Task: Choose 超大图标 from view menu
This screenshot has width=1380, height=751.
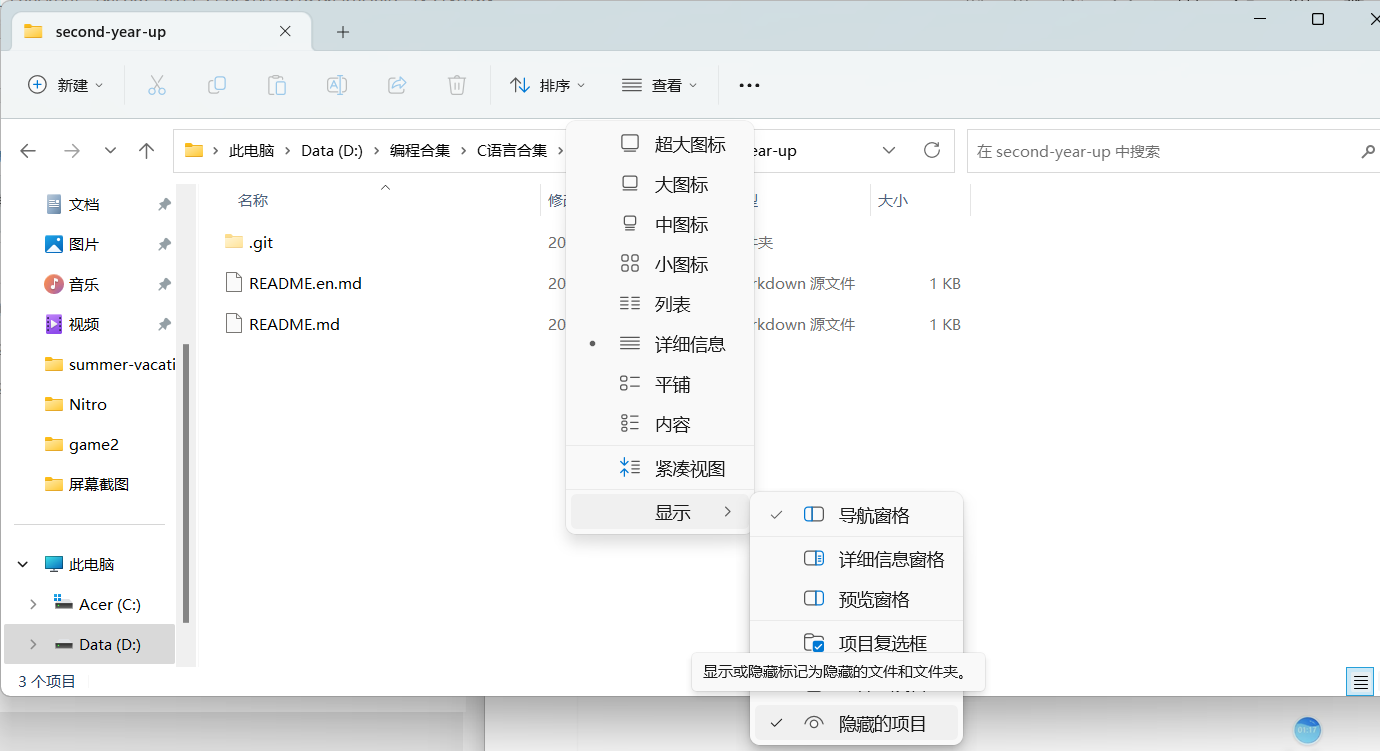Action: click(660, 144)
